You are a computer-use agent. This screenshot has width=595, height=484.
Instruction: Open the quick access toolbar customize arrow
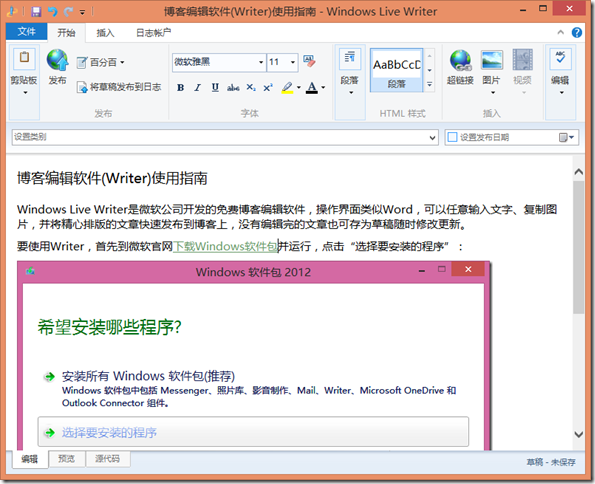point(82,12)
